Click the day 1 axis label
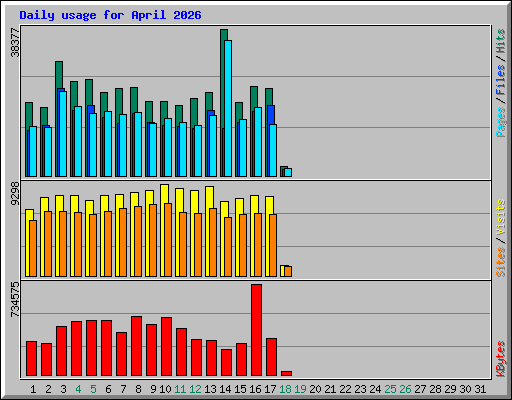512x400 pixels. (x=33, y=389)
